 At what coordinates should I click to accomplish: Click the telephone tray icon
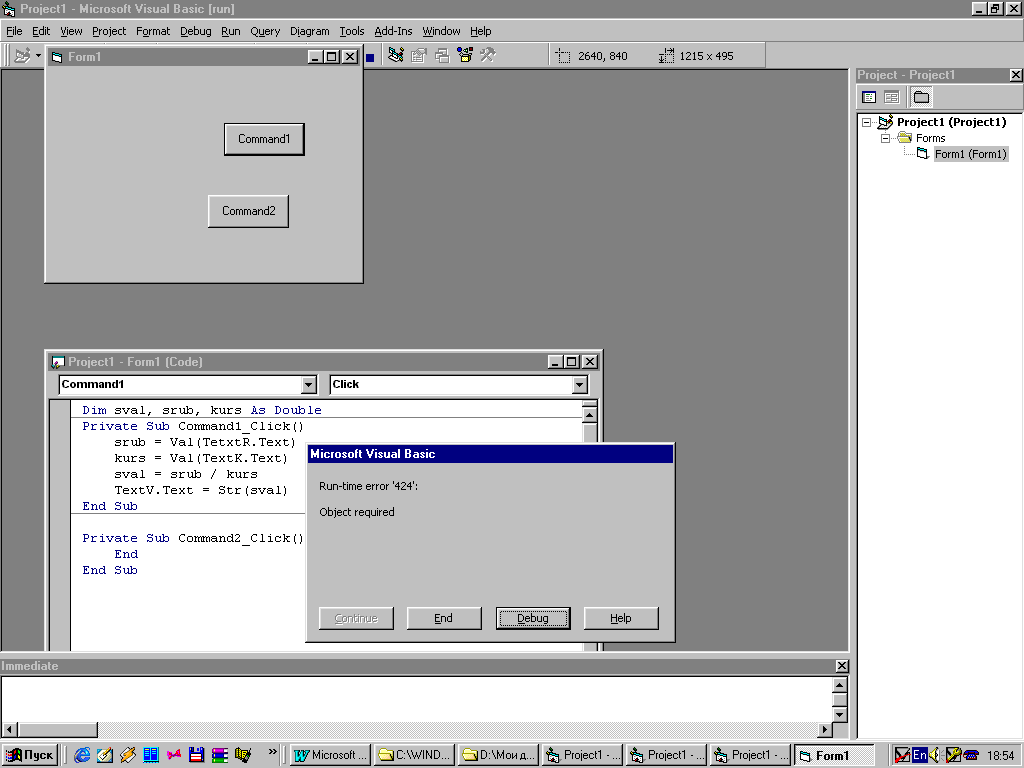970,756
